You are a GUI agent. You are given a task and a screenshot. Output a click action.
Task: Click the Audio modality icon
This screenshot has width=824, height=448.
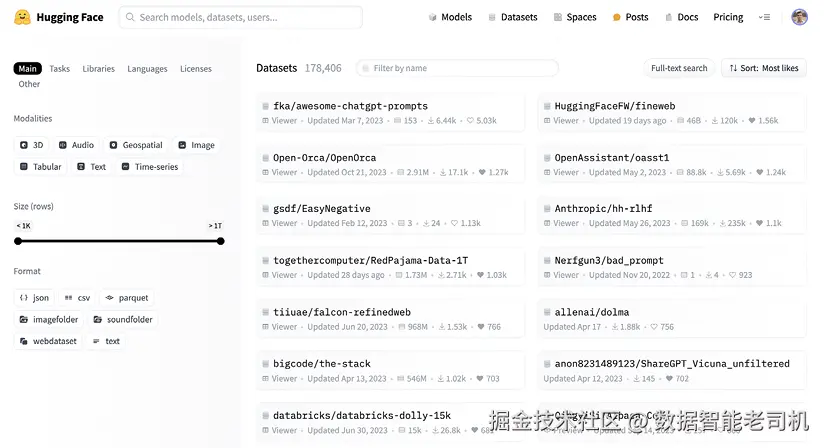63,145
